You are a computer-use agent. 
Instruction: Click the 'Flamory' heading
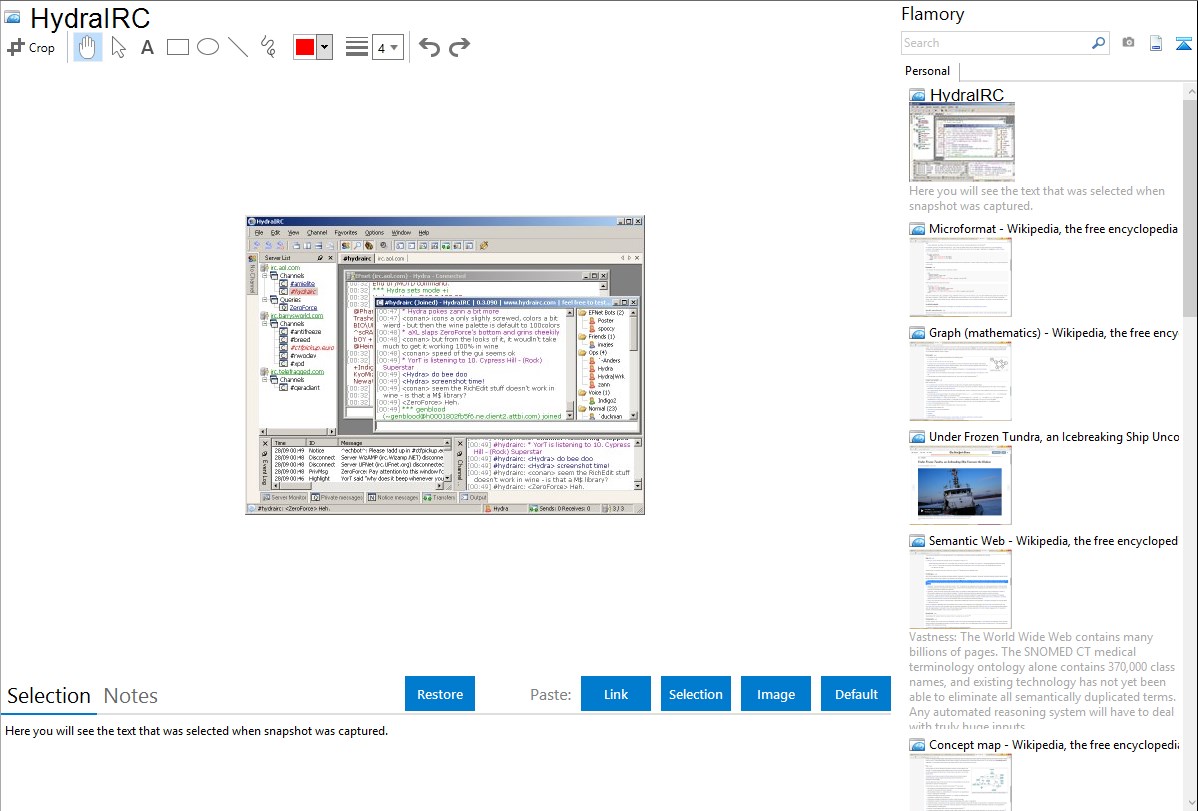(933, 15)
